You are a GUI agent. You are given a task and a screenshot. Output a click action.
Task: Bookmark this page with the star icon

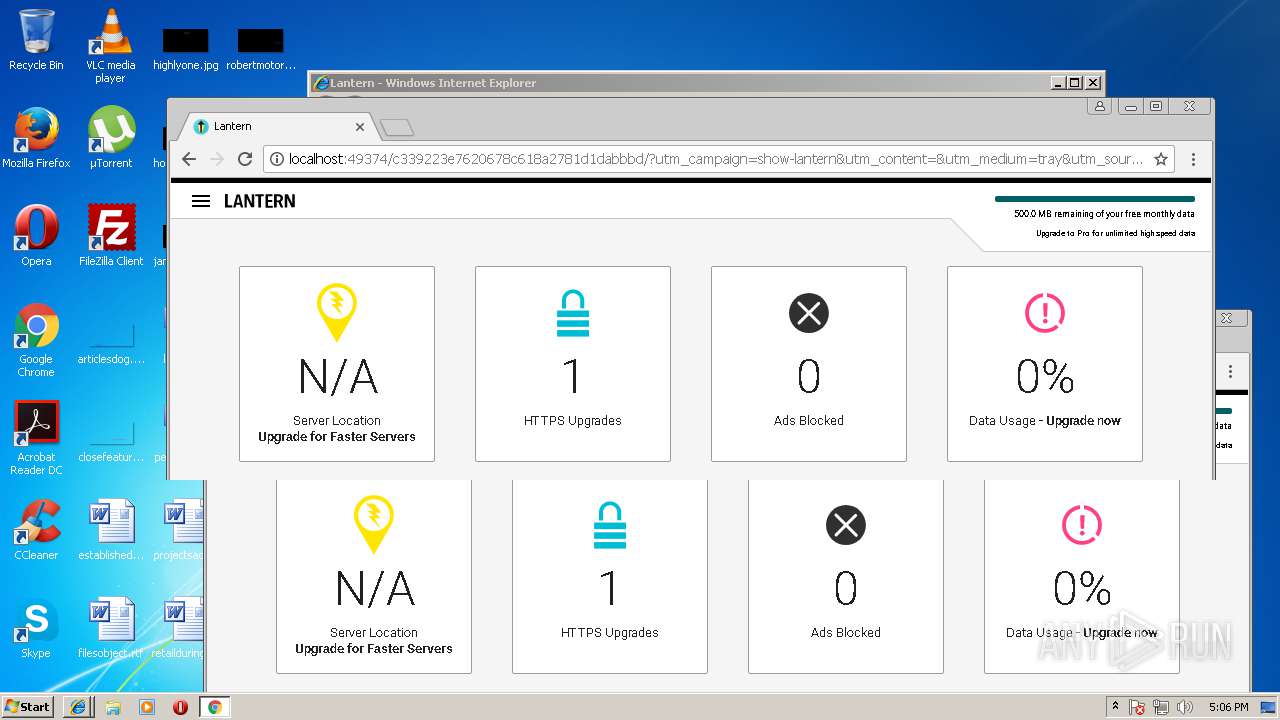coord(1161,159)
